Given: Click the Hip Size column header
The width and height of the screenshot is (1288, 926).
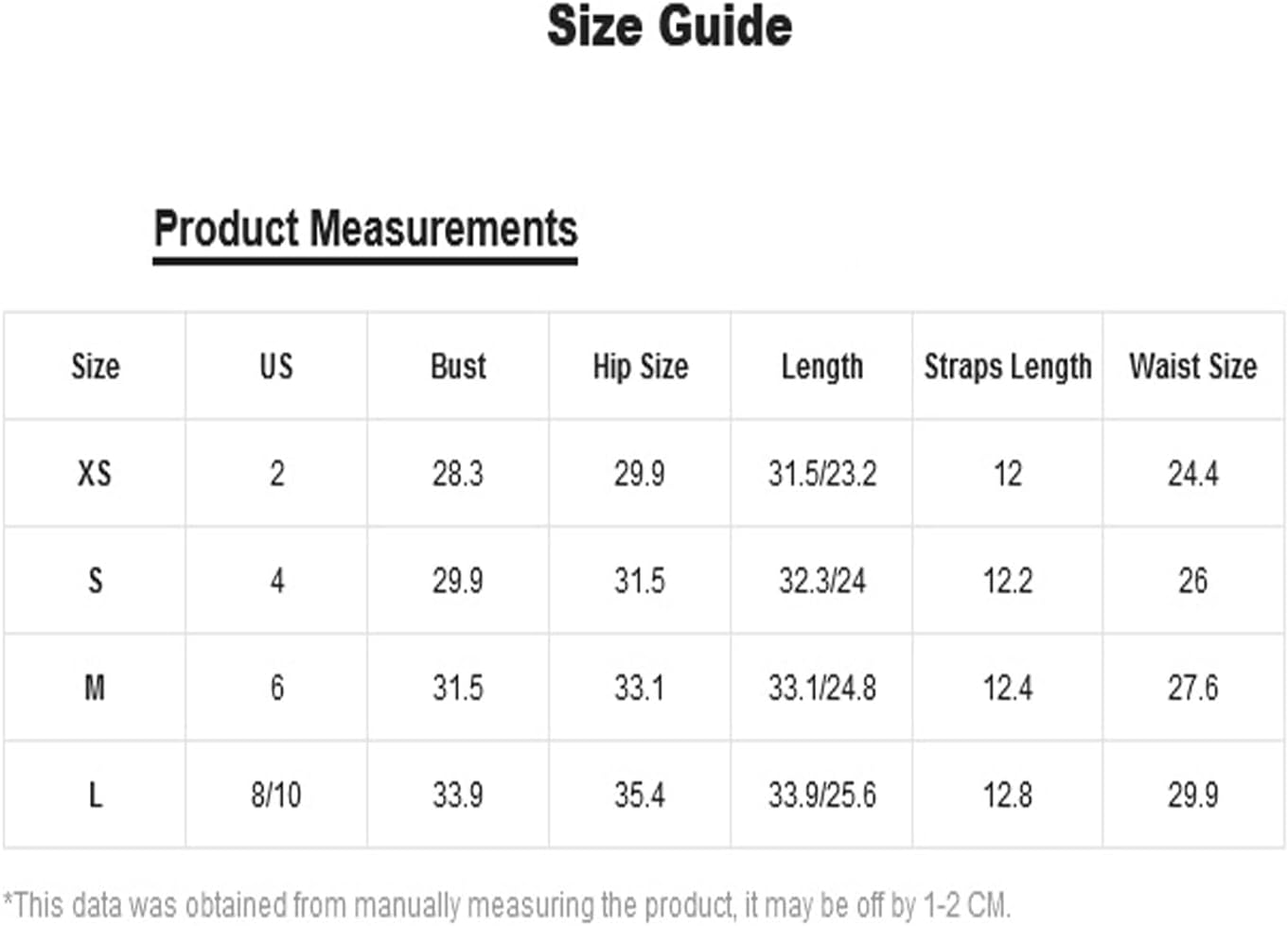Looking at the screenshot, I should pyautogui.click(x=641, y=367).
